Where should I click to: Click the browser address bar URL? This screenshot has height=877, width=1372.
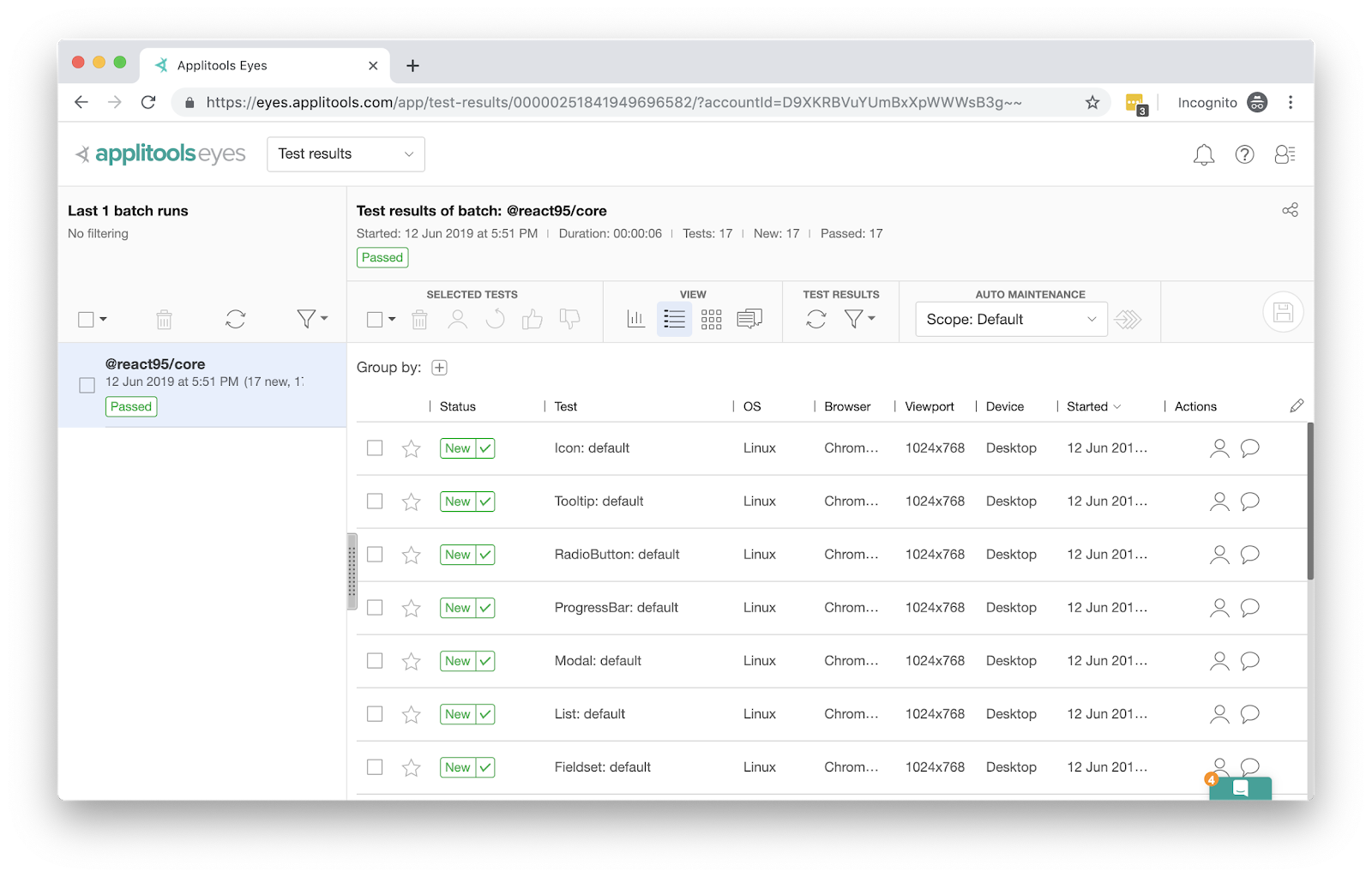(x=613, y=103)
